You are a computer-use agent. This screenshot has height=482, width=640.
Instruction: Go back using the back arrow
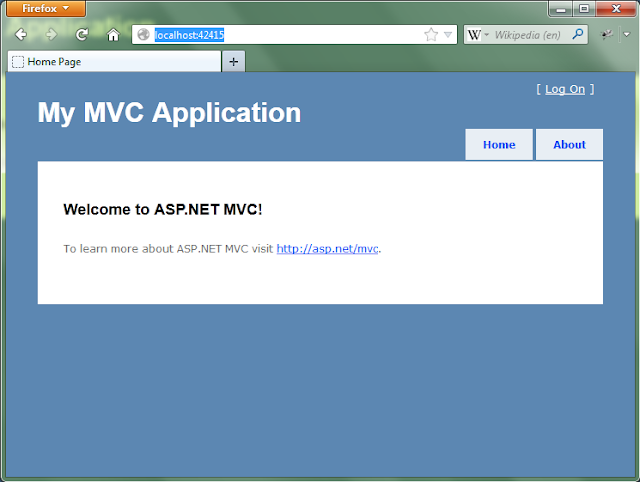[21, 35]
